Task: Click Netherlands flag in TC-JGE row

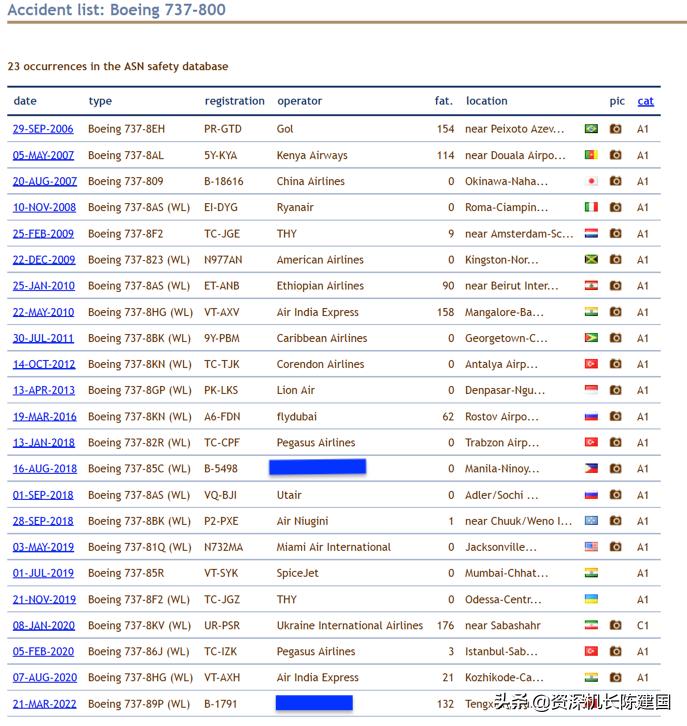Action: pyautogui.click(x=591, y=233)
